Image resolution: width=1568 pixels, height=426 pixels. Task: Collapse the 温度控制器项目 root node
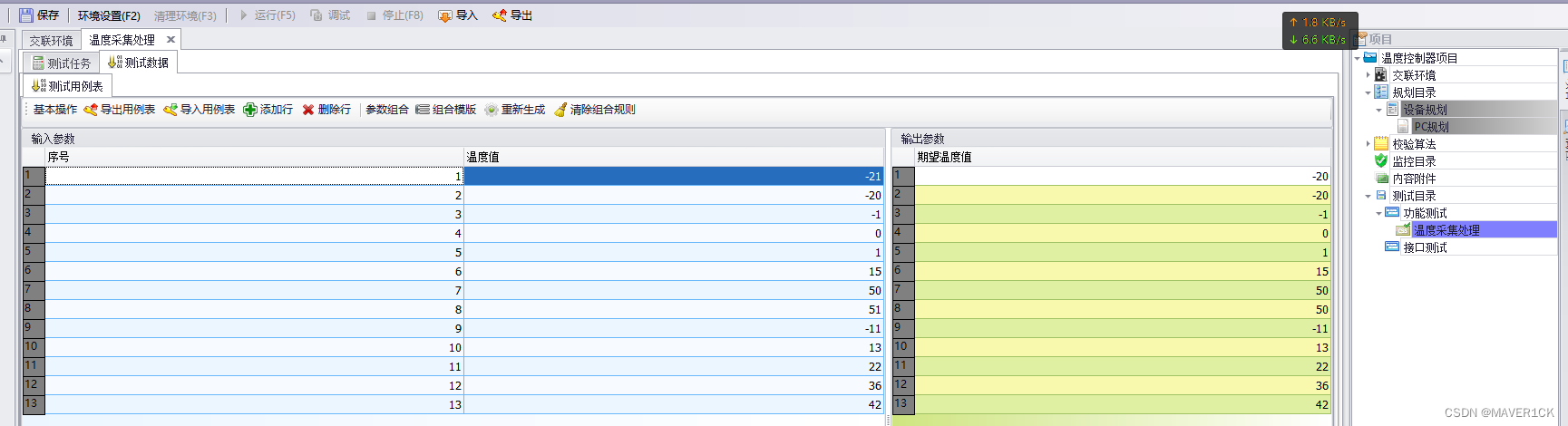[1357, 58]
